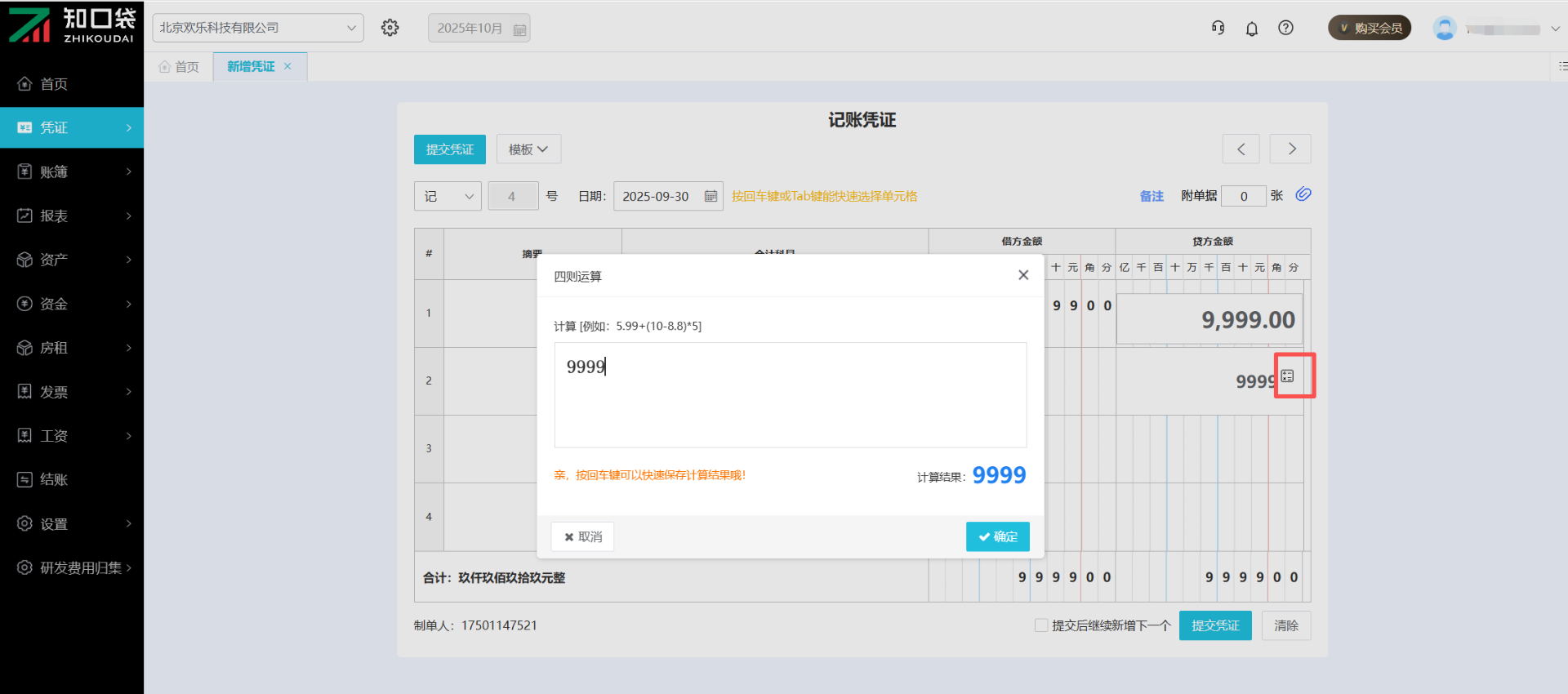Screen dimensions: 1568x694
Task: Open the 账簿 sidebar menu
Action: (72, 171)
